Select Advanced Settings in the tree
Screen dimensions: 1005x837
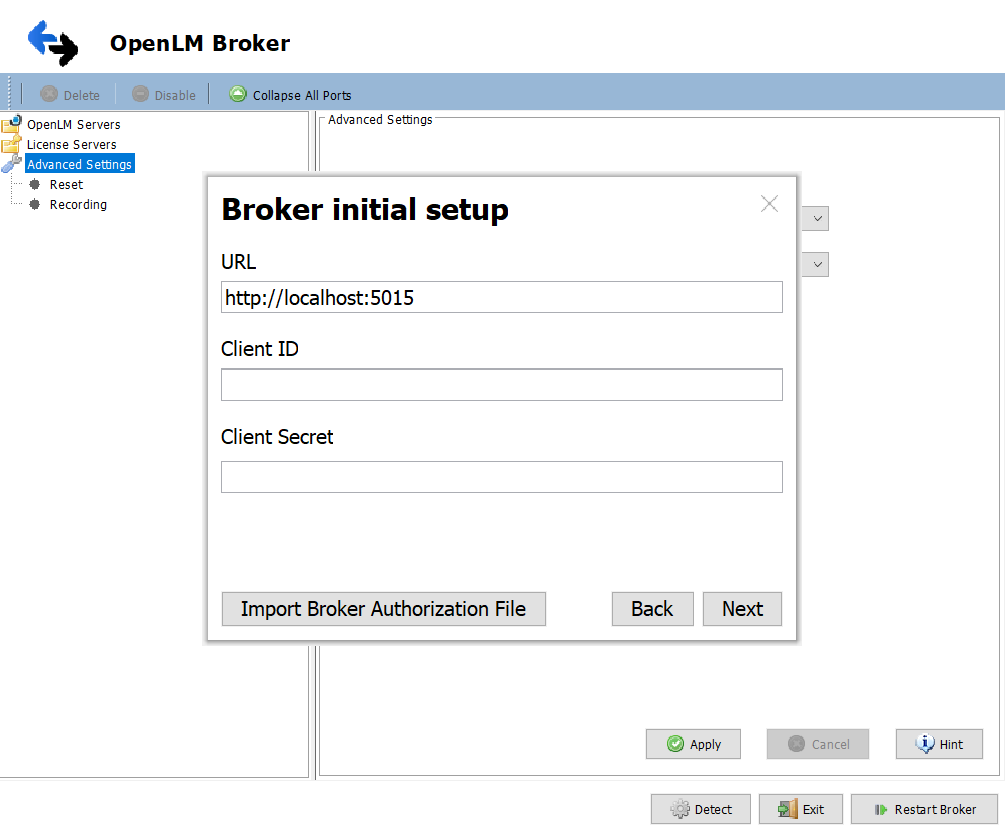[79, 165]
